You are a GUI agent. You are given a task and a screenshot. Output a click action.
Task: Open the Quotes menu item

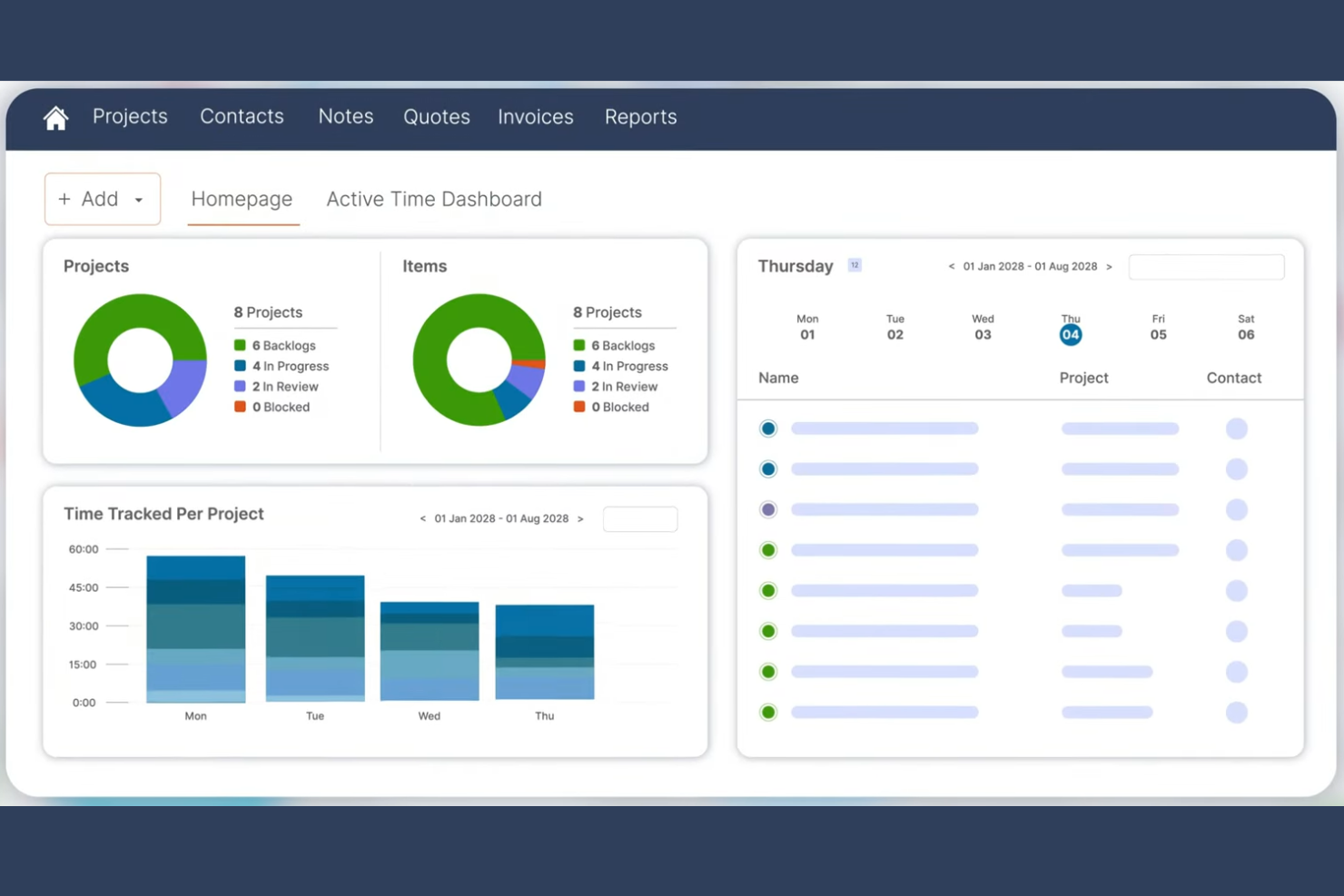click(x=437, y=117)
